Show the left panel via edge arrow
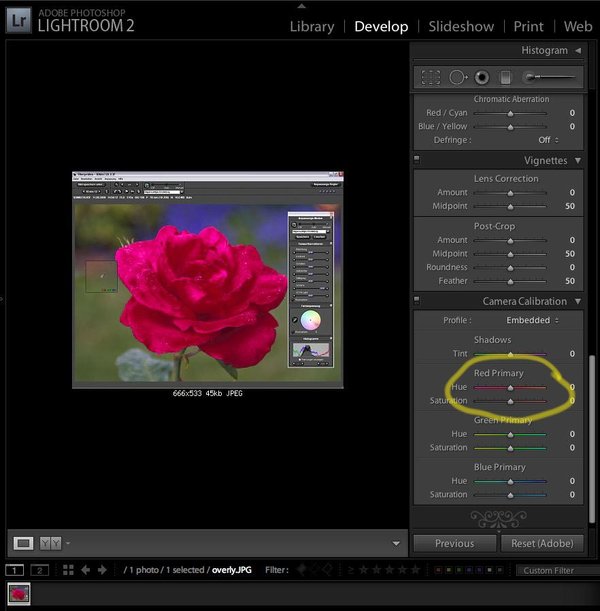The image size is (600, 611). click(x=2, y=299)
